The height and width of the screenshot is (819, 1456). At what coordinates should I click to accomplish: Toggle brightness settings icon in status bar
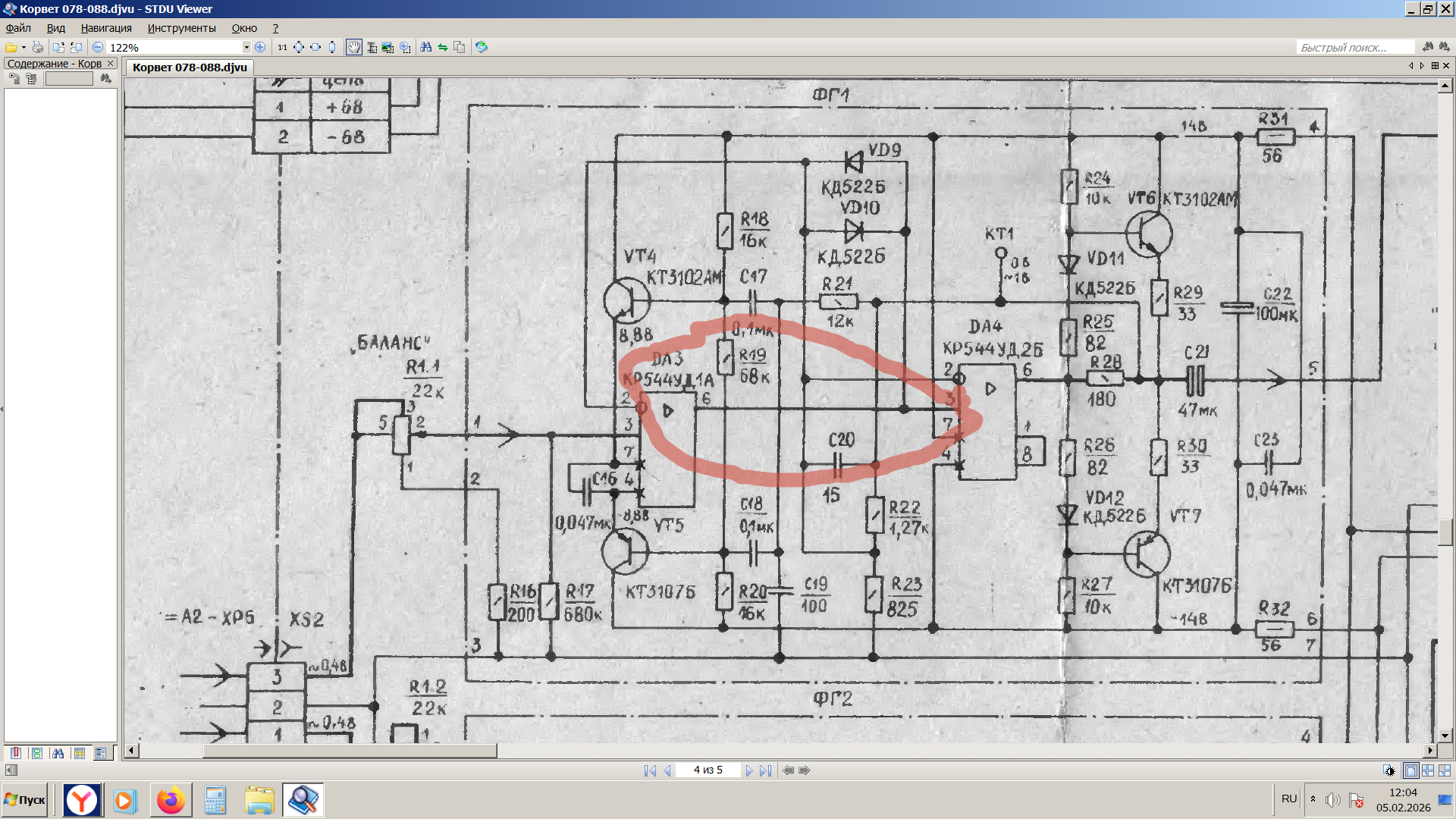tap(1389, 770)
